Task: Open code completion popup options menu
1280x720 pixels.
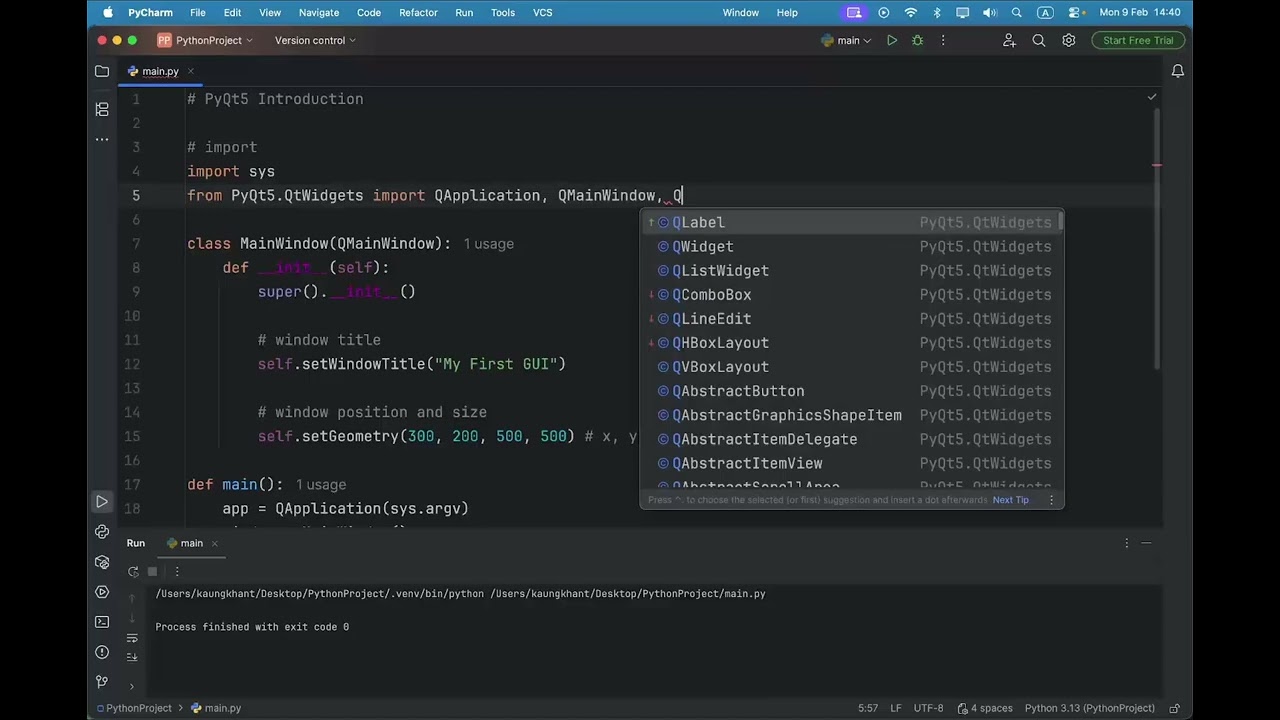Action: click(1051, 500)
